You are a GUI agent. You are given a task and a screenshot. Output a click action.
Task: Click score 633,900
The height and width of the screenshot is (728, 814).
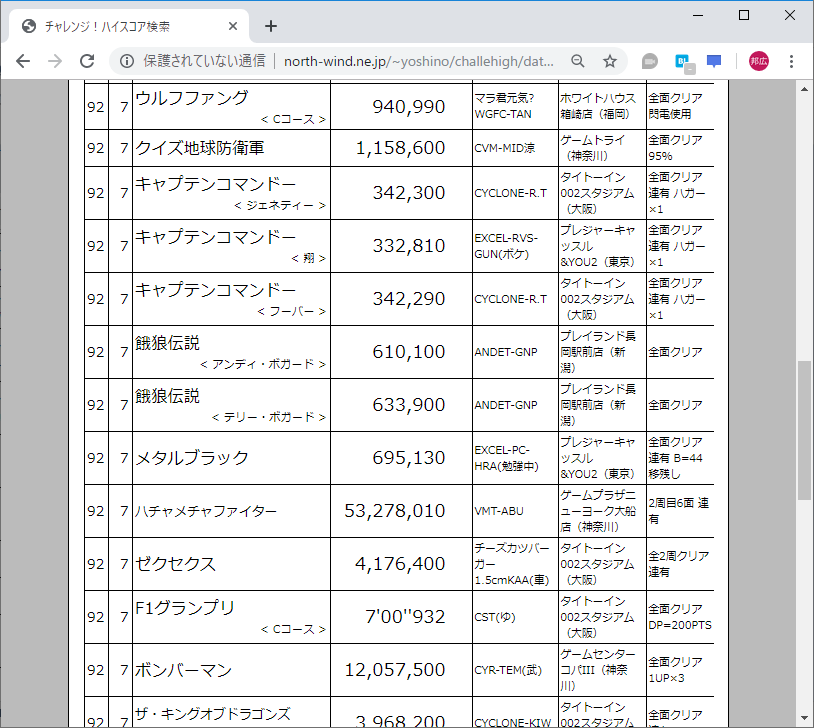[409, 405]
